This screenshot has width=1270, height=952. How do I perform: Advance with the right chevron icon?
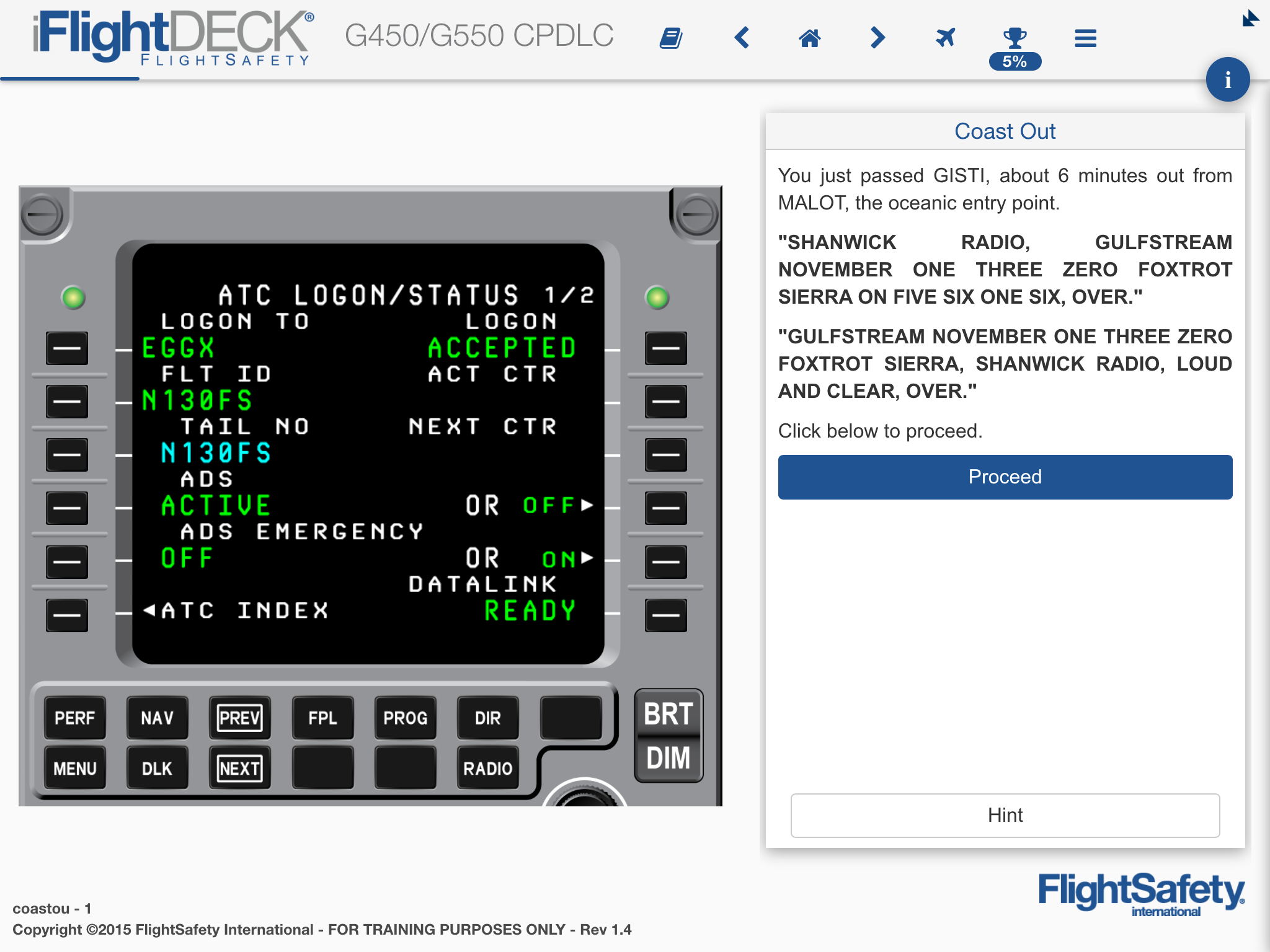pos(877,38)
